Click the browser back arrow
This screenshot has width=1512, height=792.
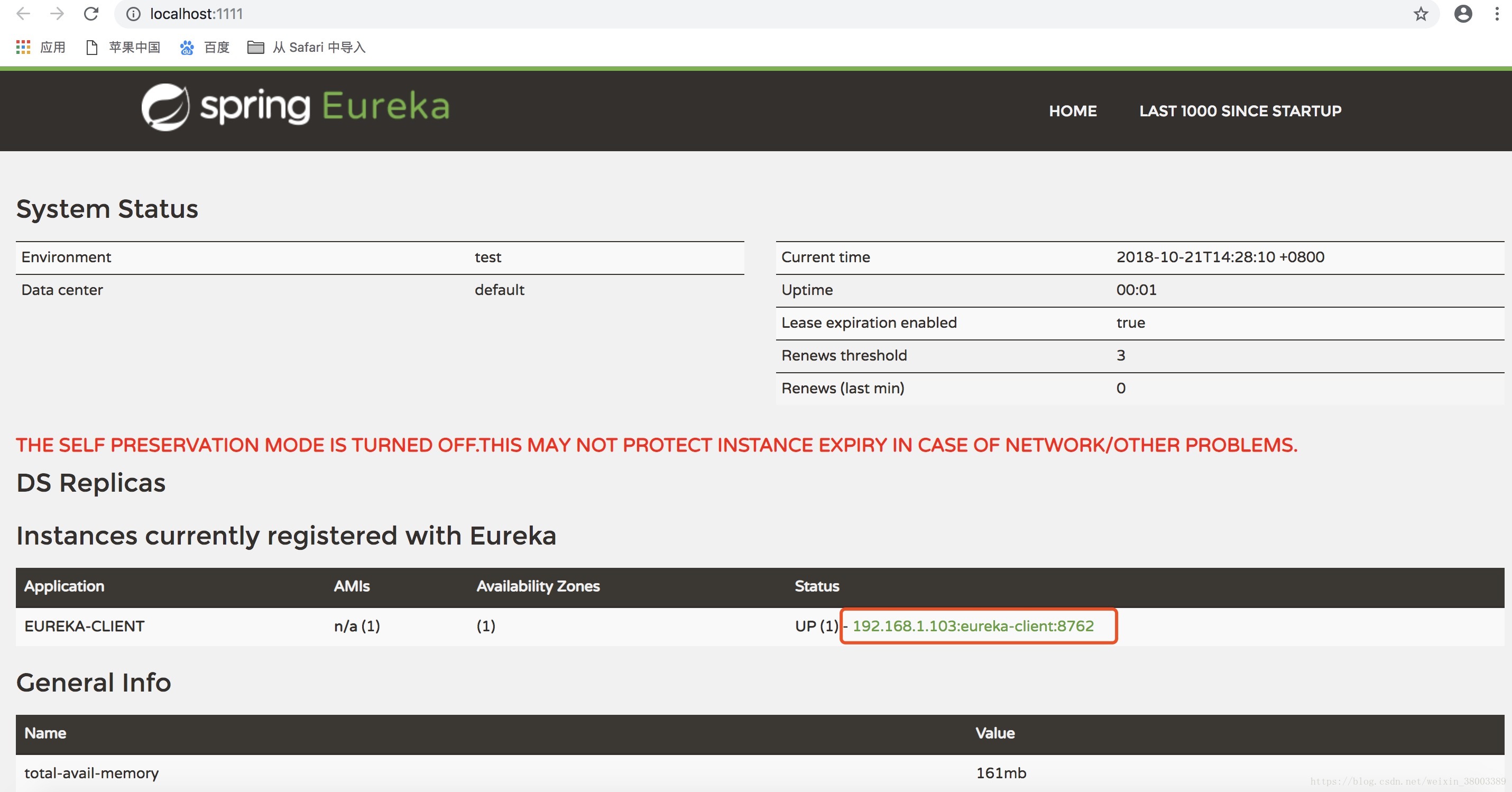pyautogui.click(x=23, y=14)
